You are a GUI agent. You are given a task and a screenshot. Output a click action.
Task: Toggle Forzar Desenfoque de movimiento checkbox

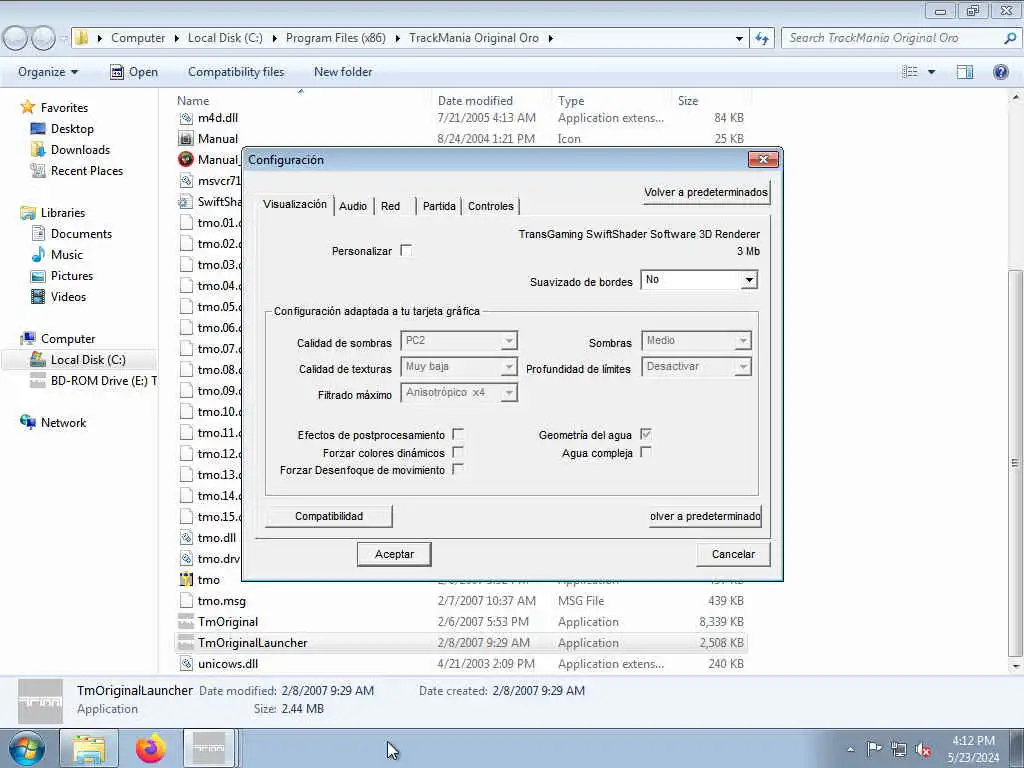point(458,469)
